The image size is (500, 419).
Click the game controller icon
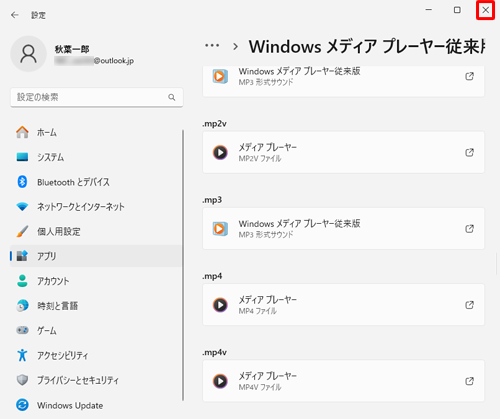point(22,330)
